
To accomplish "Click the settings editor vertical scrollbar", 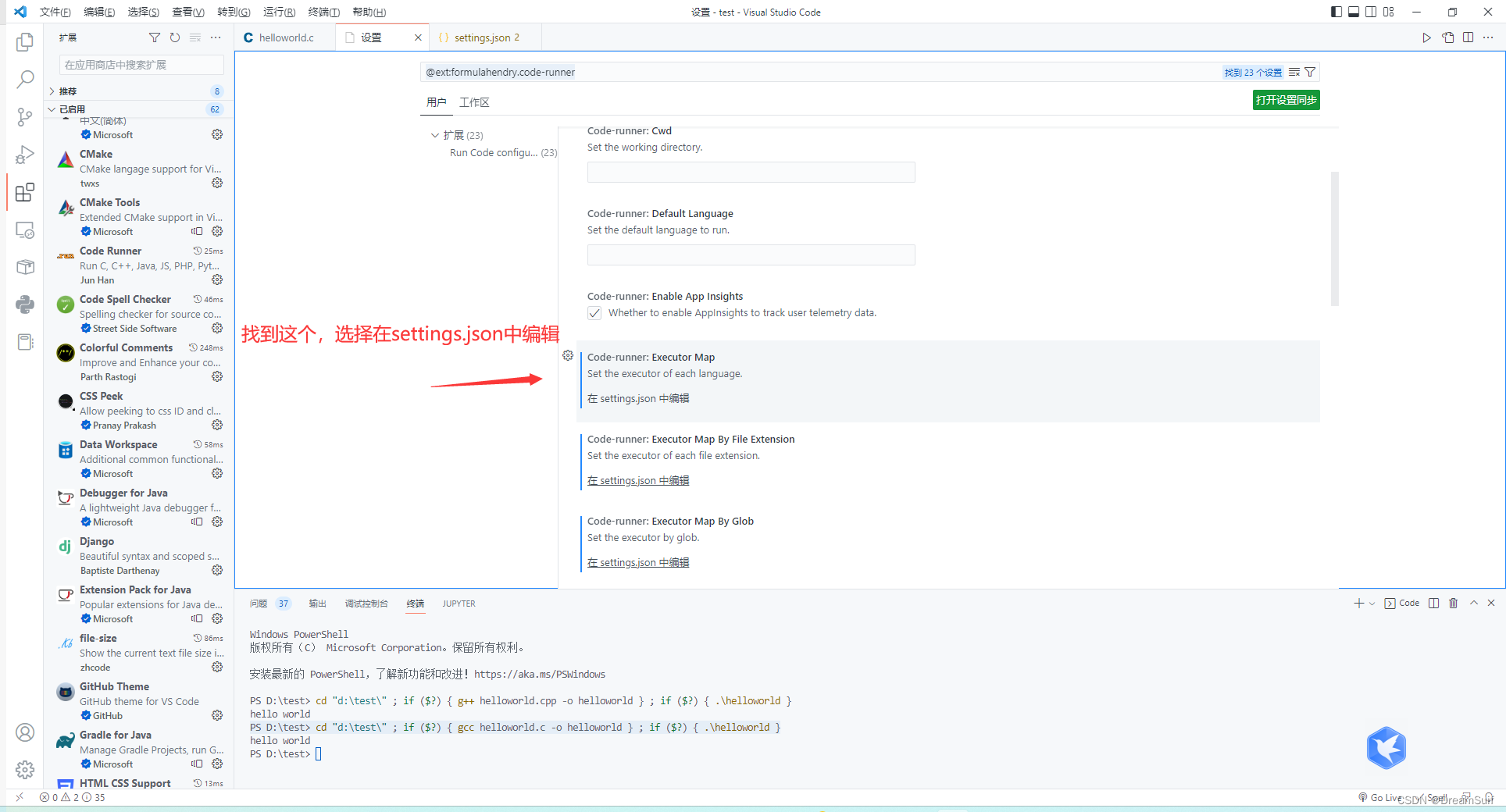I will [x=1335, y=239].
